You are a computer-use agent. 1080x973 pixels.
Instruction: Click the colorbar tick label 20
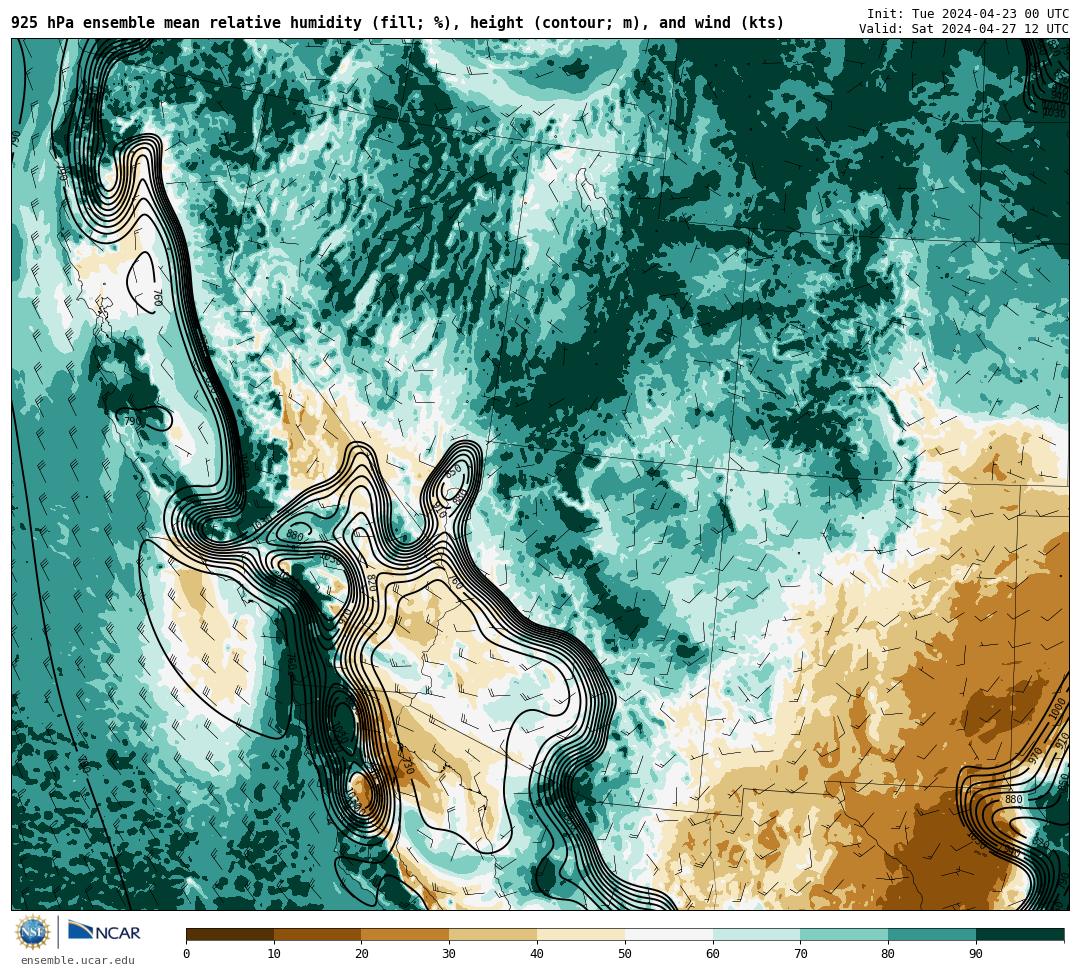pos(362,954)
